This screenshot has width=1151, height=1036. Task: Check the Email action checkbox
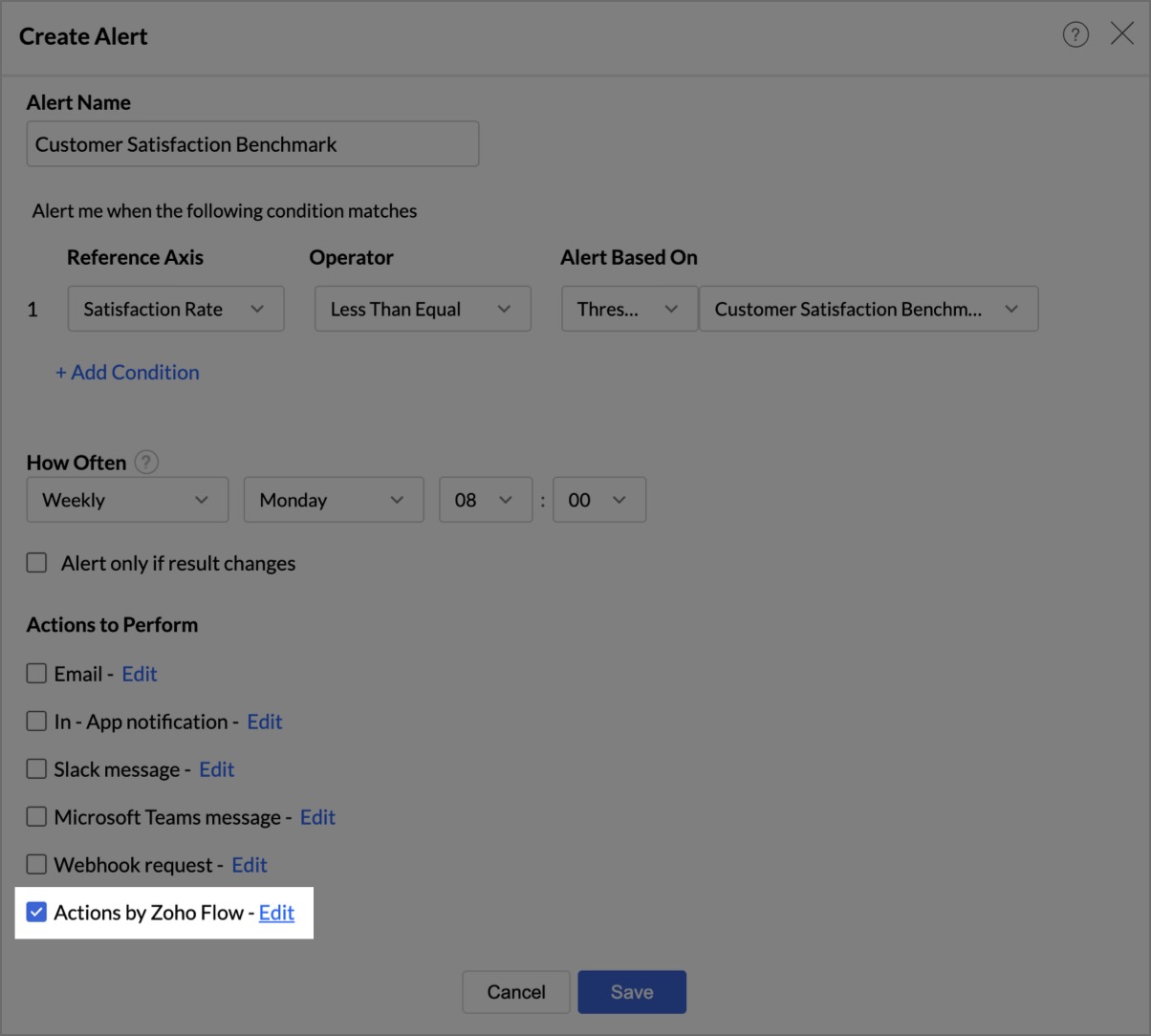(37, 674)
